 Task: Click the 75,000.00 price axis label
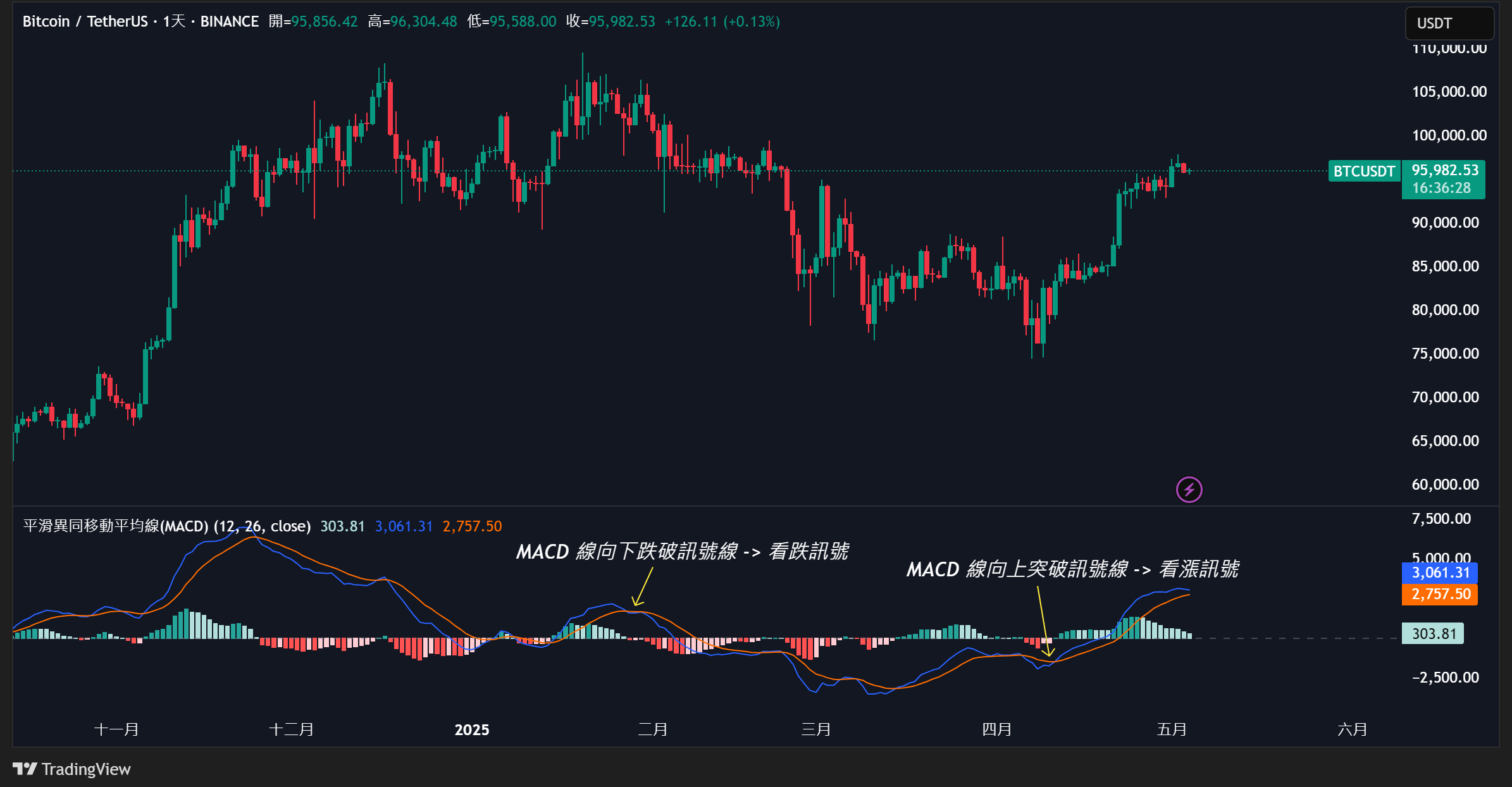(1446, 354)
